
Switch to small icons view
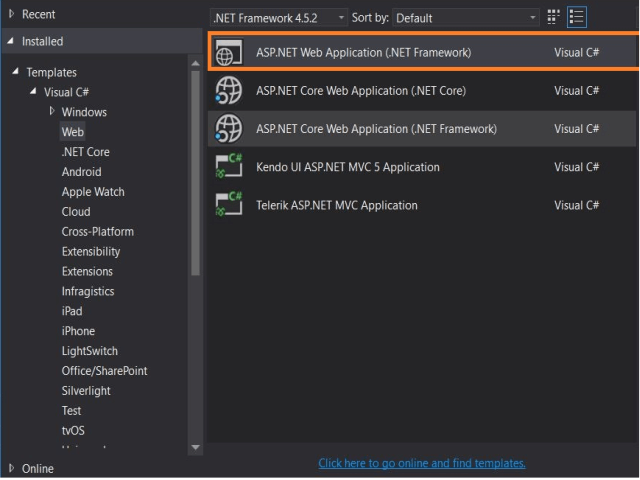tap(555, 18)
